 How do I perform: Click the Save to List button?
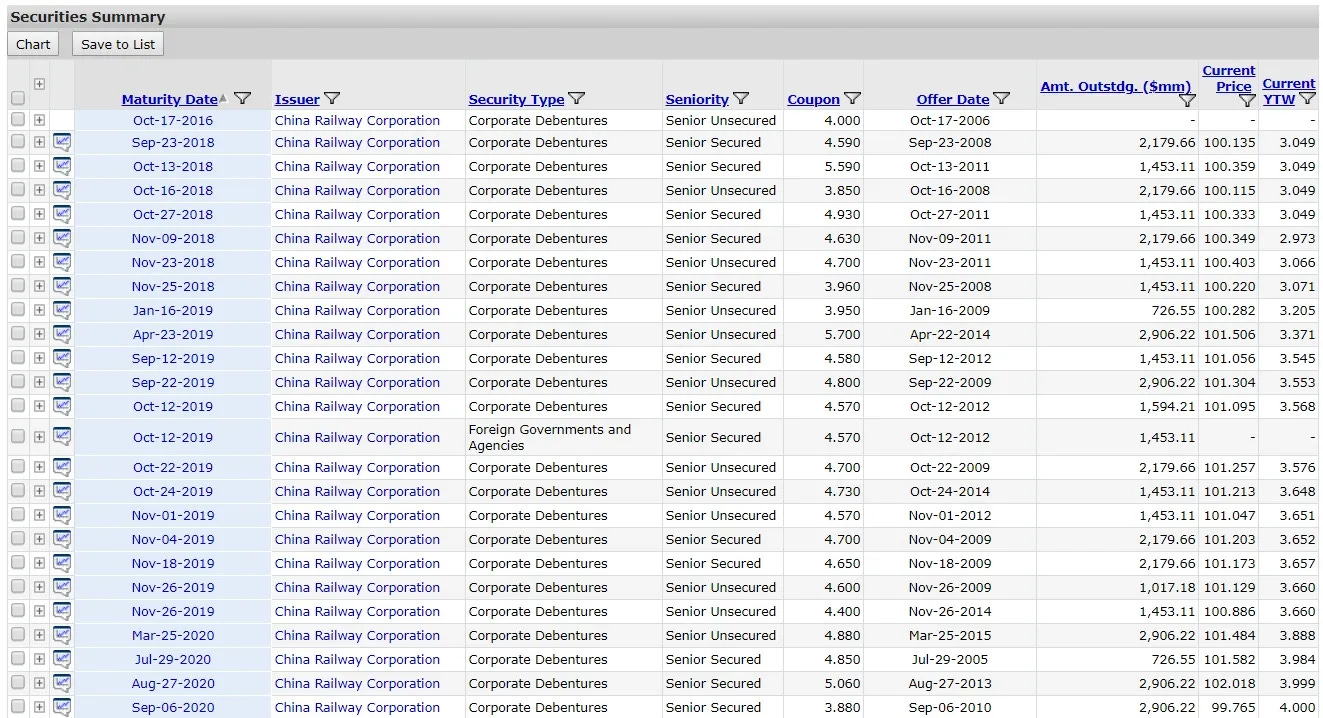coord(118,44)
